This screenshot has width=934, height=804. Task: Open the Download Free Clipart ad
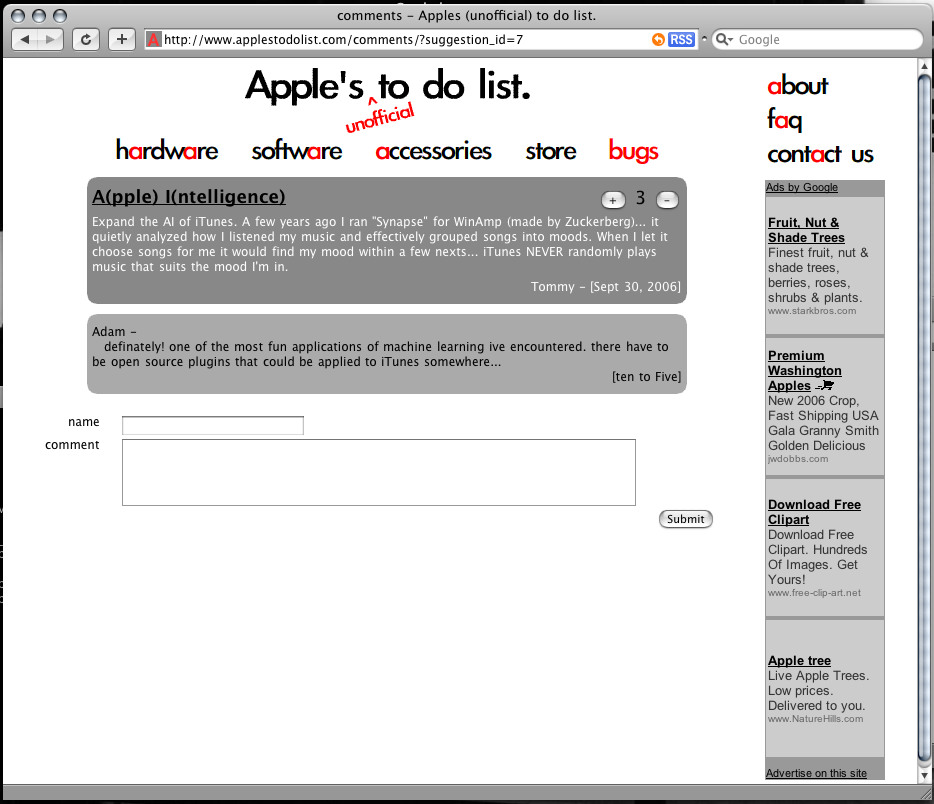(x=814, y=512)
